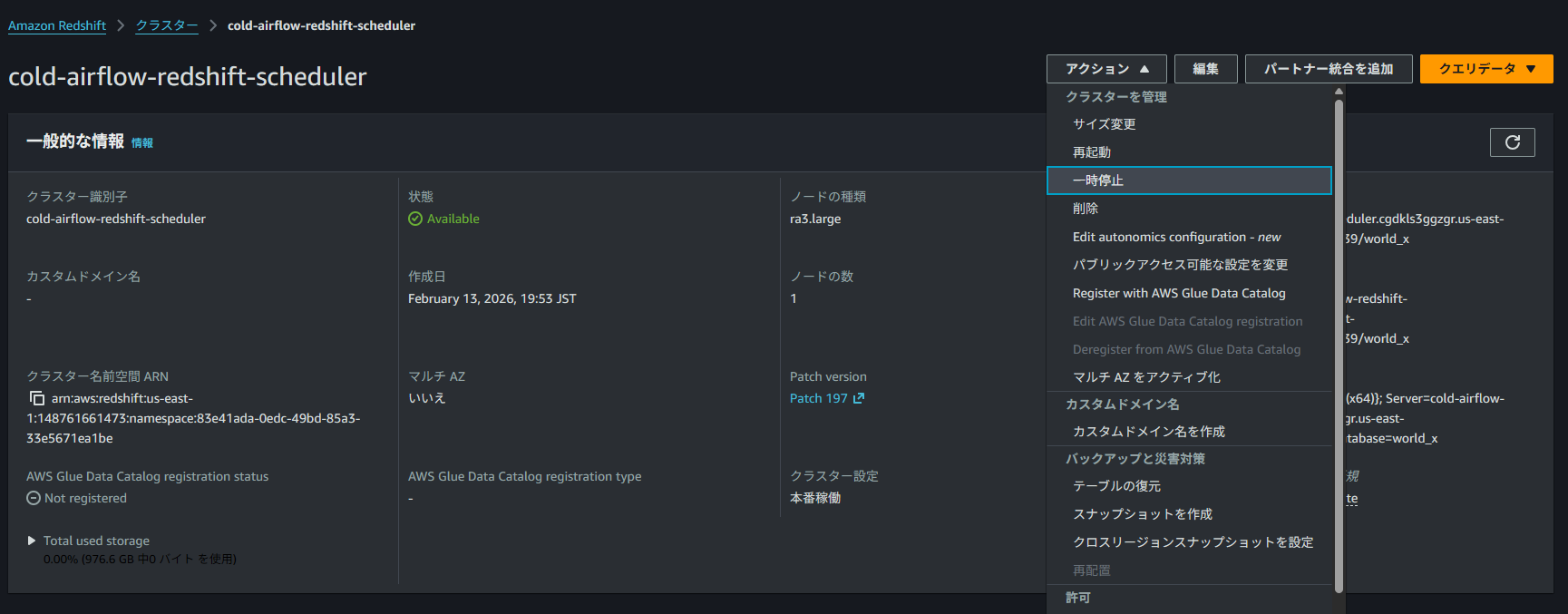Choose 再起動 in the actions menu
The height and width of the screenshot is (614, 1568).
coord(1091,152)
